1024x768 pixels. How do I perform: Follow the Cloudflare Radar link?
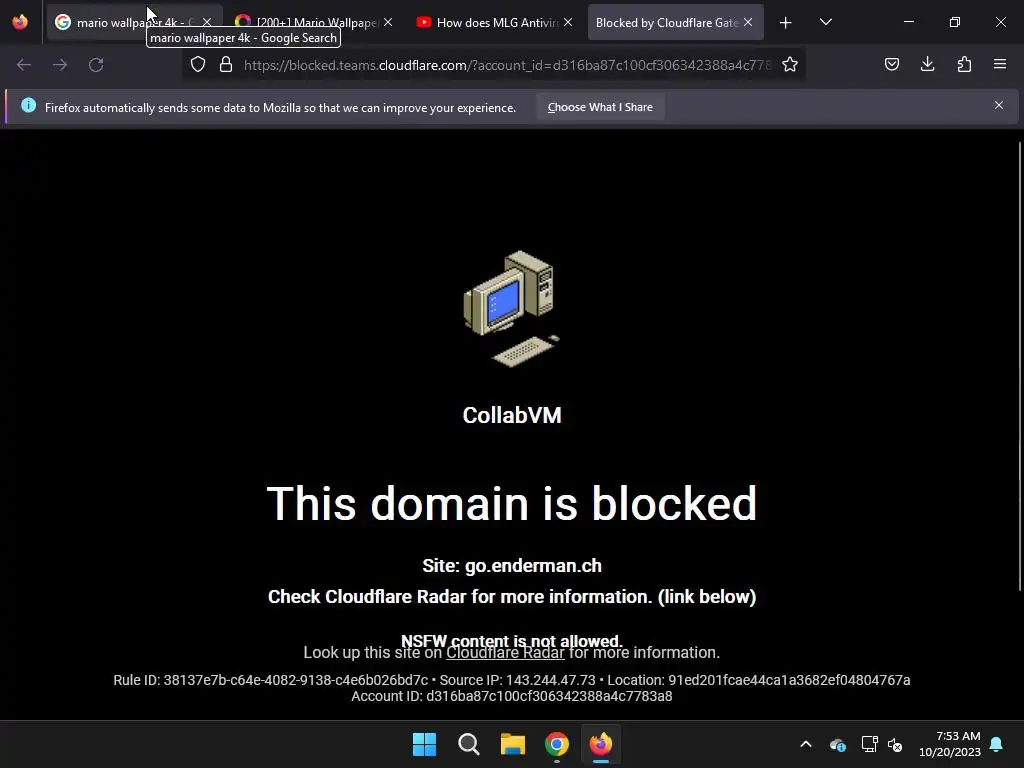click(x=505, y=652)
